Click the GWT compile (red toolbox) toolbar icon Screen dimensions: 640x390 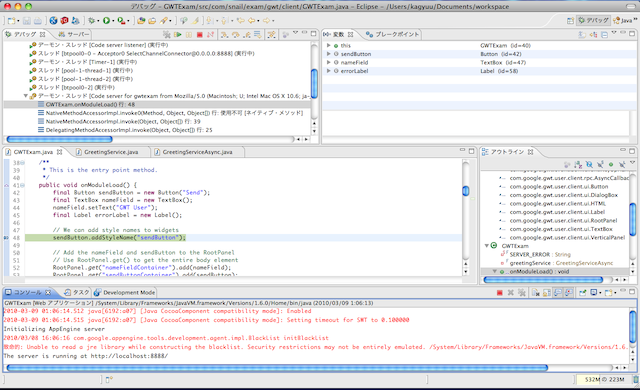pyautogui.click(x=64, y=20)
